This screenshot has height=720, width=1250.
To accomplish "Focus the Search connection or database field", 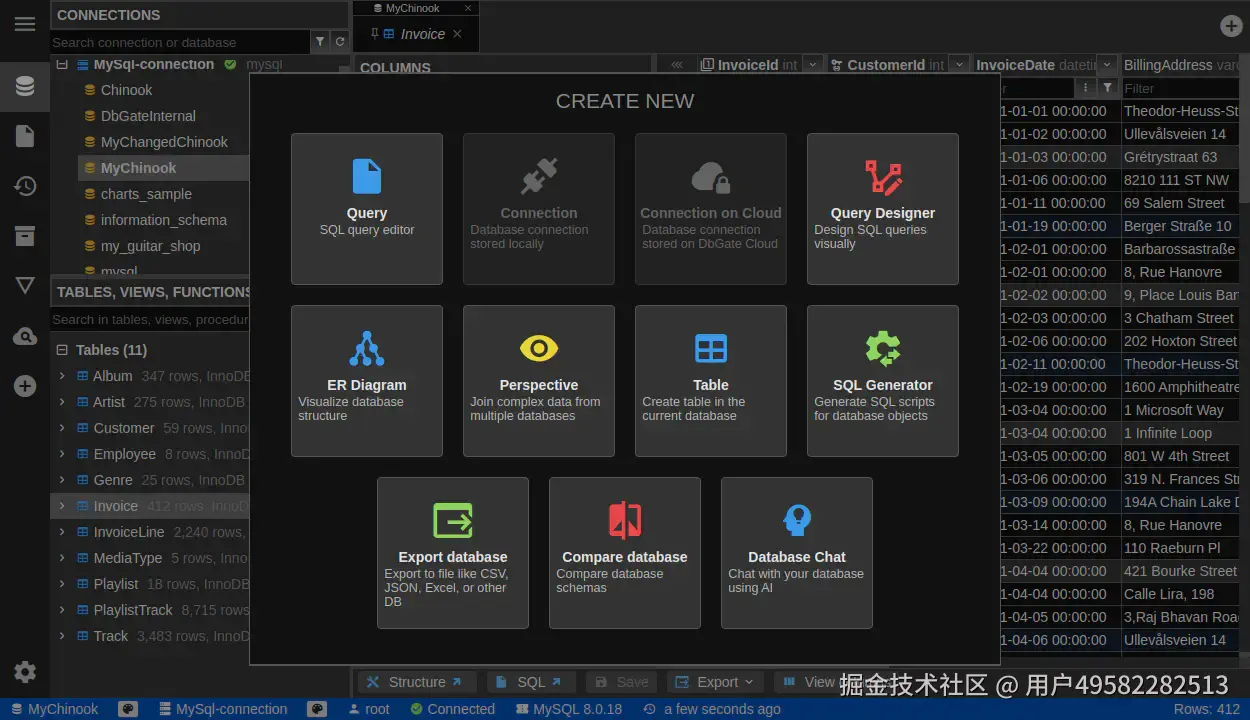I will pos(180,42).
